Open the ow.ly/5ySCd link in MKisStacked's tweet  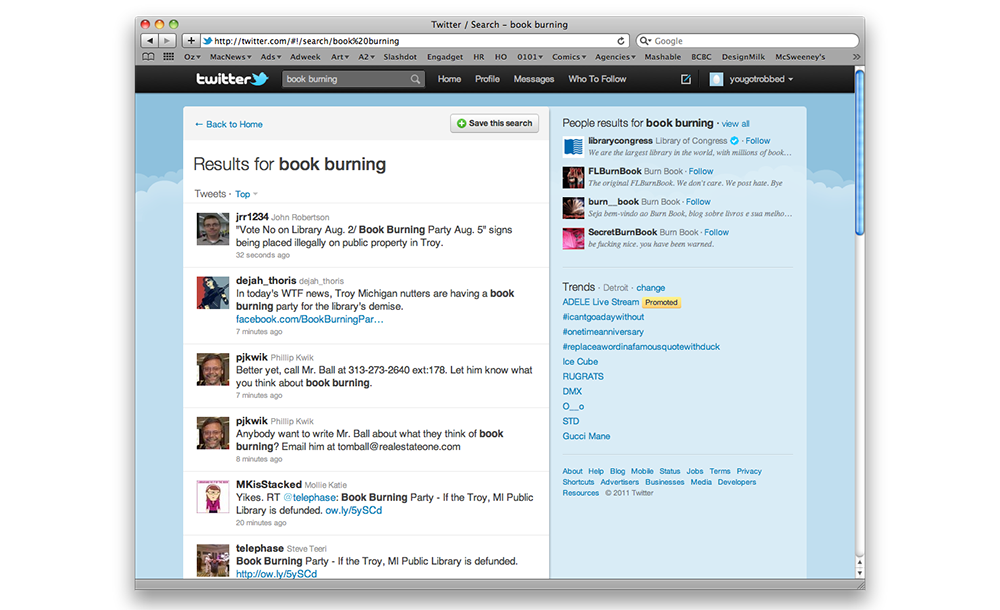(x=353, y=510)
